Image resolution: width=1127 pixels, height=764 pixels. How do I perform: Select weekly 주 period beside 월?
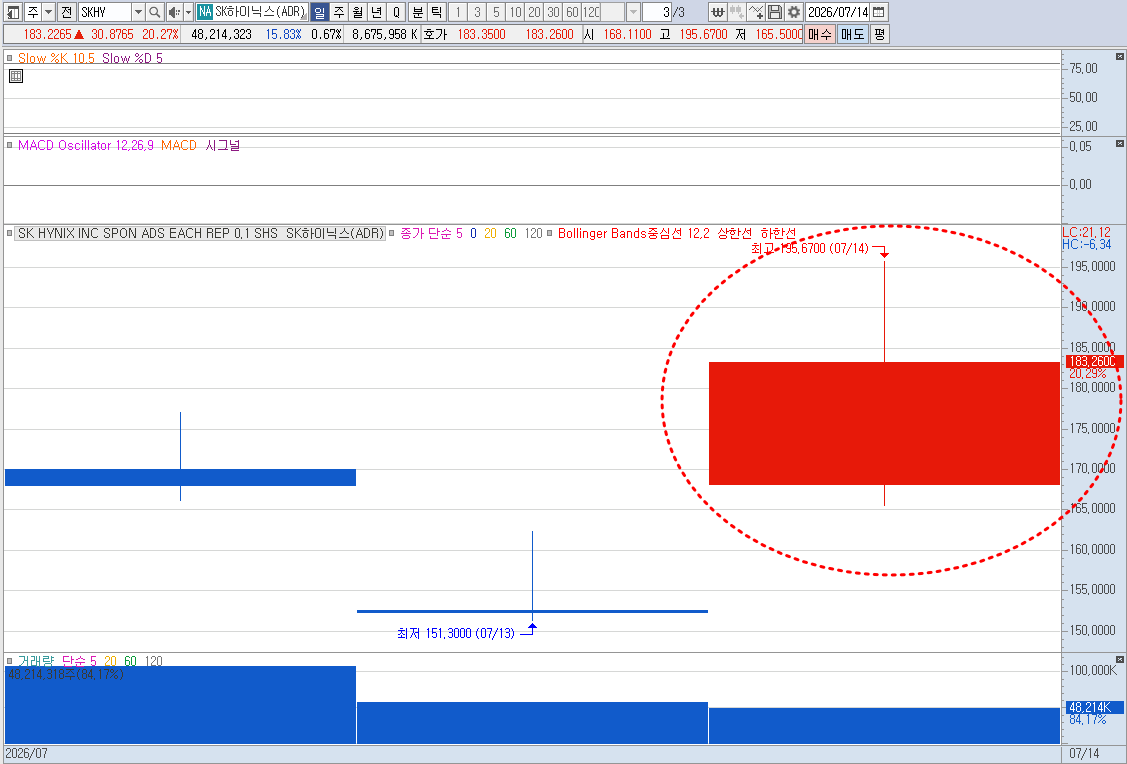click(x=339, y=12)
